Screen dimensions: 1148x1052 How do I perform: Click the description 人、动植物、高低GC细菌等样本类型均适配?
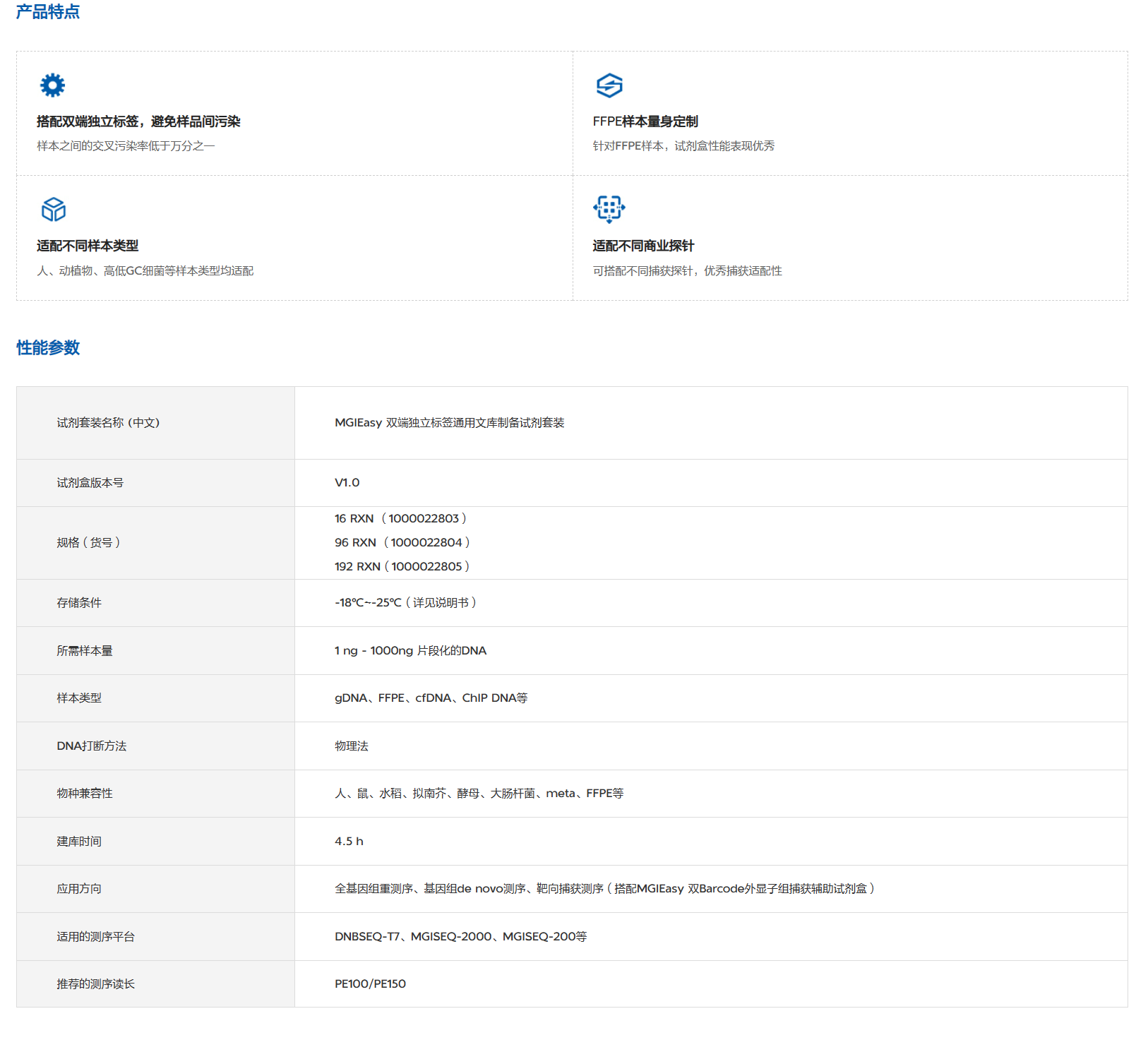(145, 271)
